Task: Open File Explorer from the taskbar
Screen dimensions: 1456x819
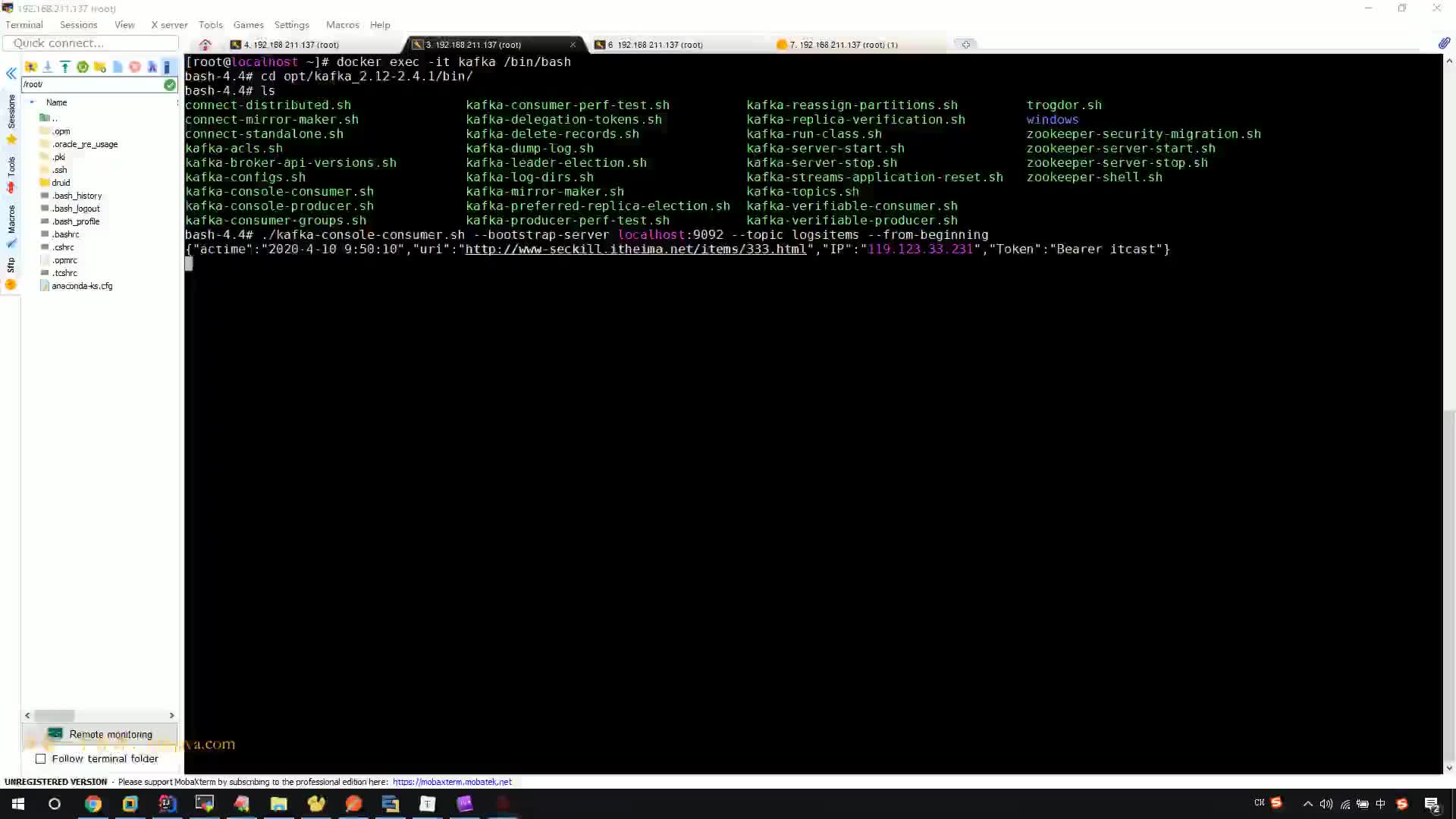Action: tap(278, 804)
